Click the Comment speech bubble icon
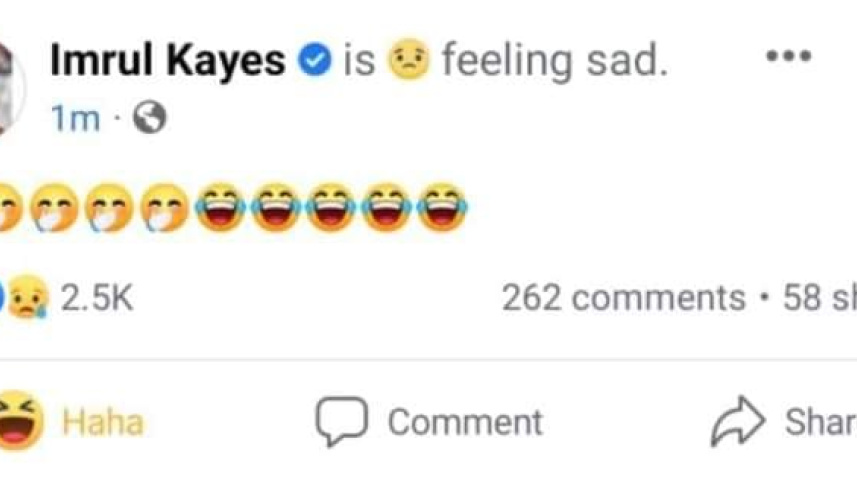This screenshot has height=482, width=857. tap(341, 422)
